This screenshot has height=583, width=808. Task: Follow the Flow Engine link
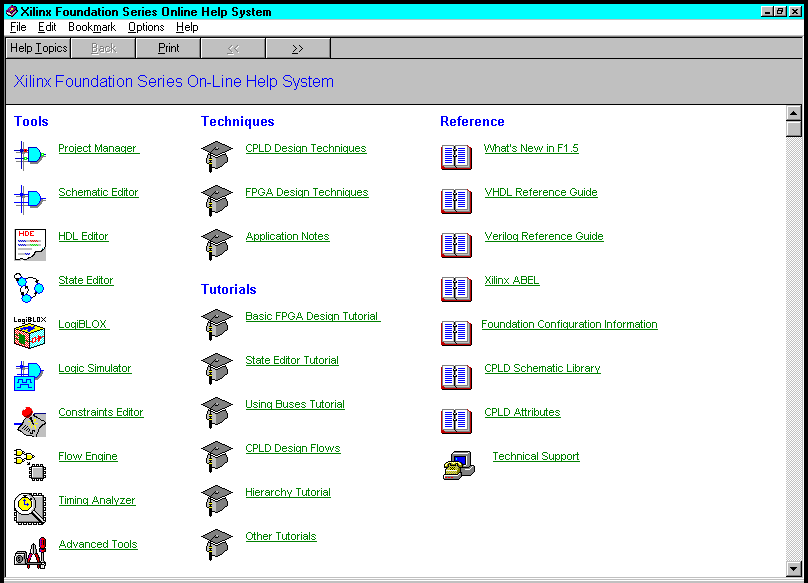(x=88, y=457)
